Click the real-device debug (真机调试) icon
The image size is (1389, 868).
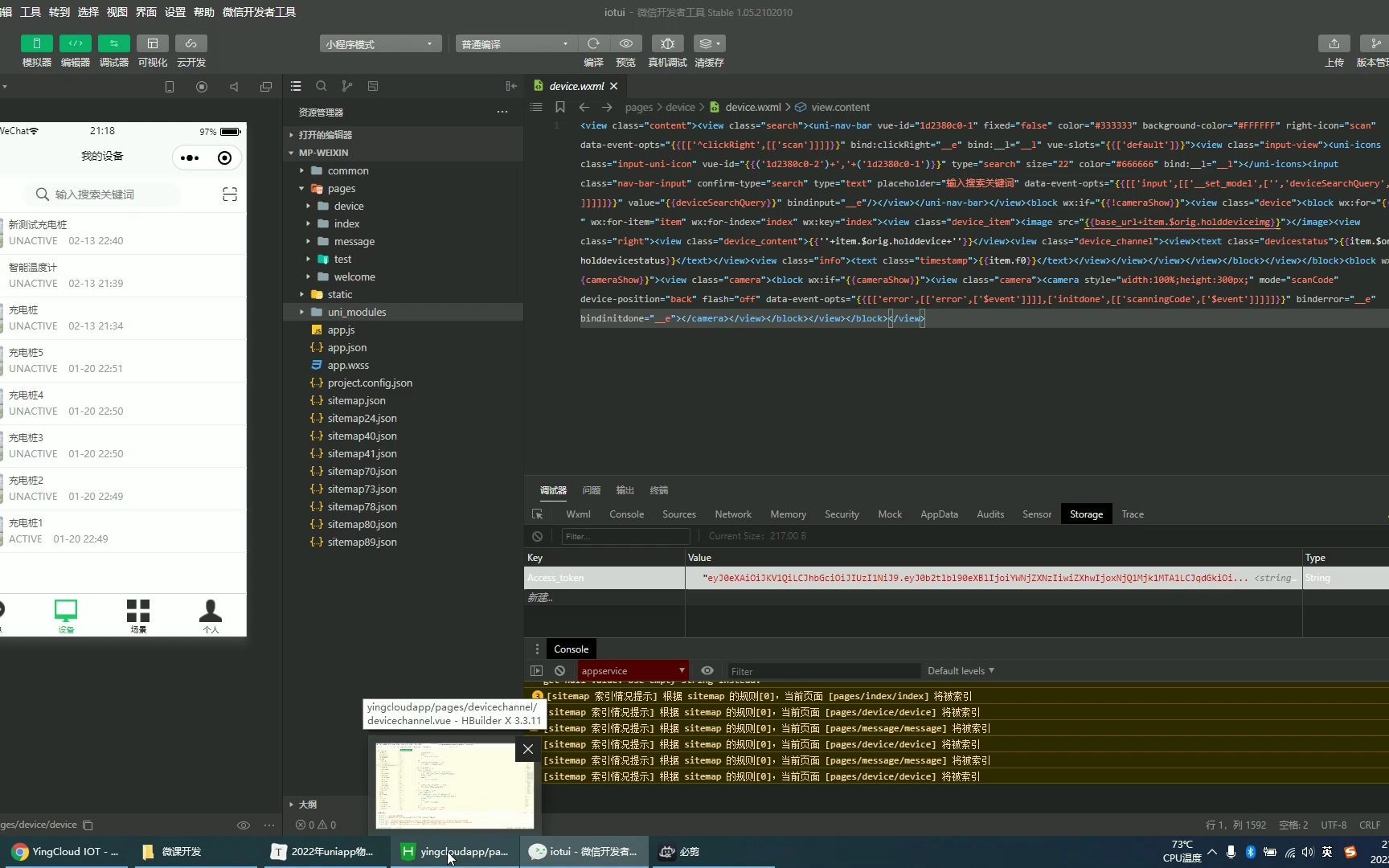667,43
